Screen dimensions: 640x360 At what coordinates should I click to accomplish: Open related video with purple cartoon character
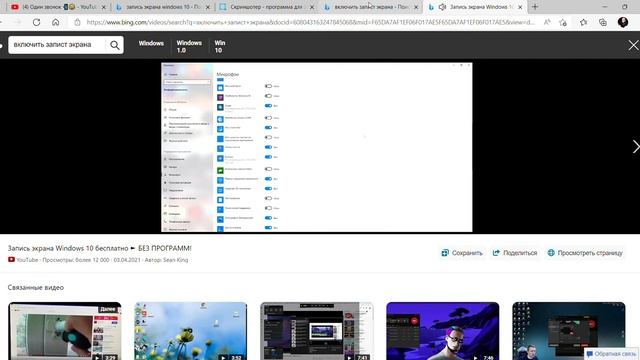click(443, 331)
